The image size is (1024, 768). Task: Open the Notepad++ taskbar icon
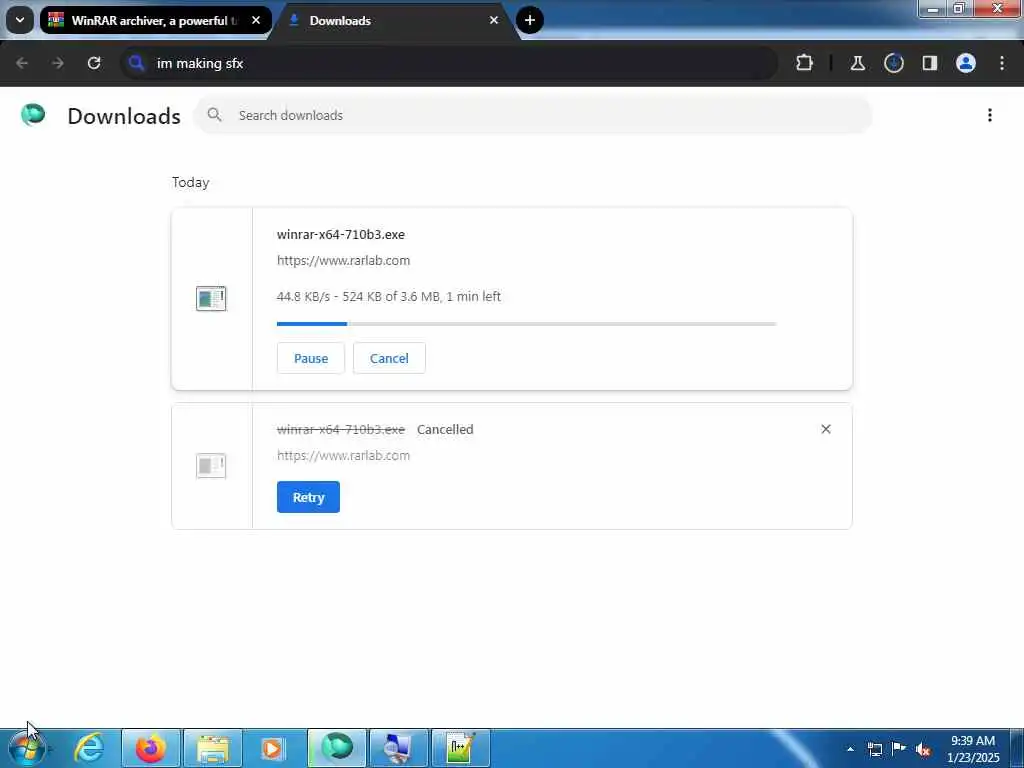coord(460,748)
